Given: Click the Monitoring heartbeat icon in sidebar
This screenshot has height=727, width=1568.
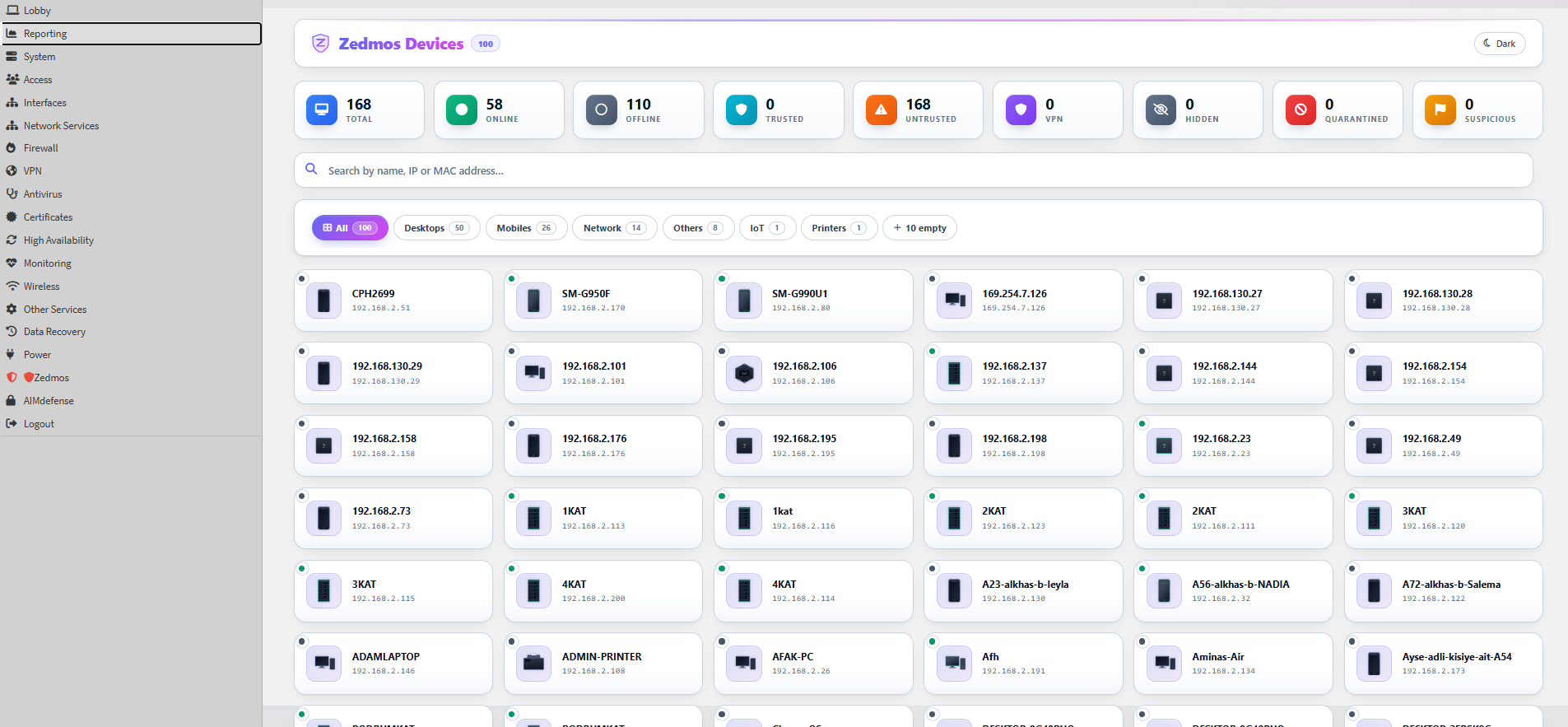Looking at the screenshot, I should 12,263.
